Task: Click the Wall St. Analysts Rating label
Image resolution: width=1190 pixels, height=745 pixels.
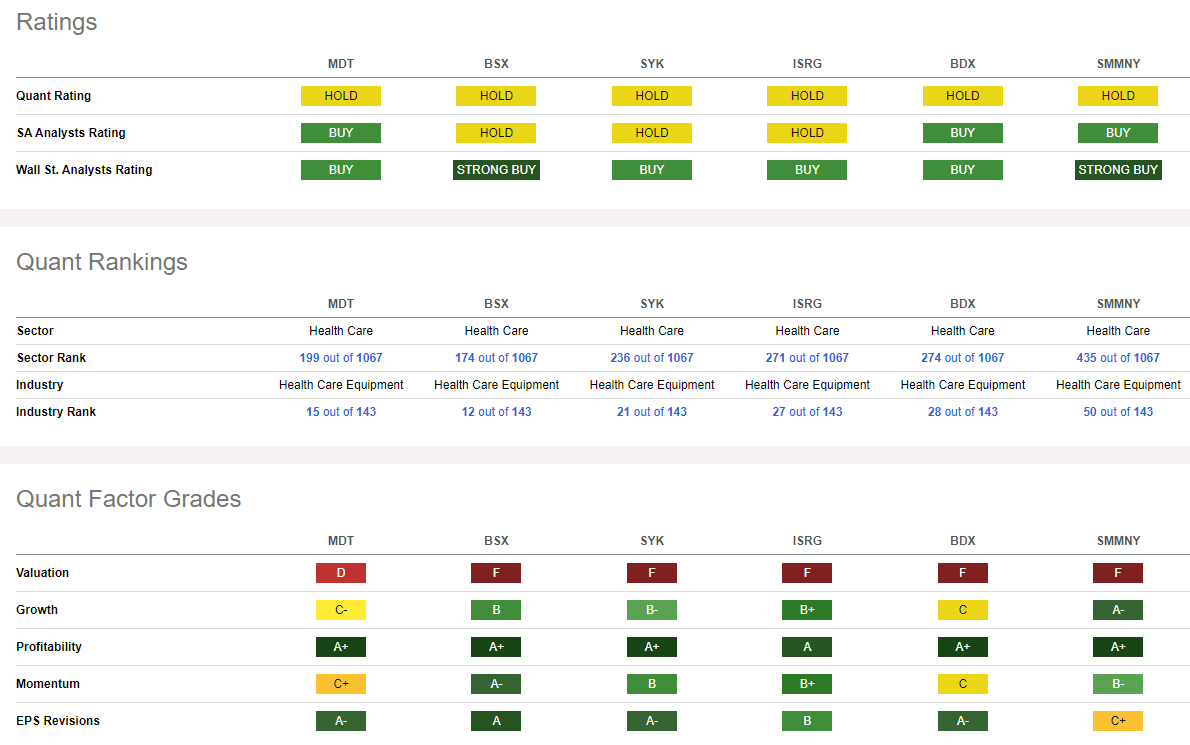Action: click(84, 170)
